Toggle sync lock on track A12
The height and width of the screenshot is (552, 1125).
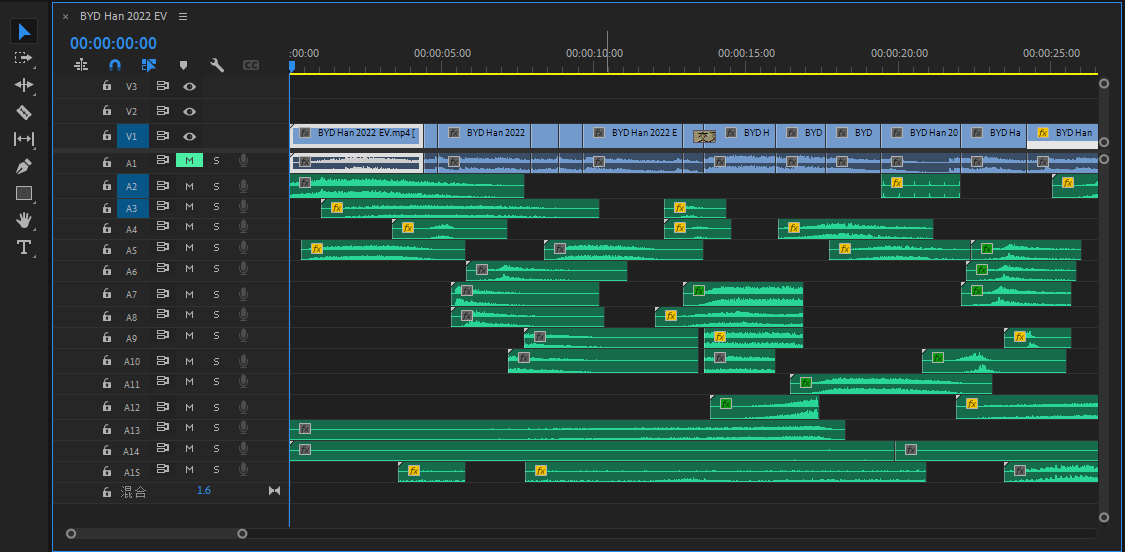point(162,406)
